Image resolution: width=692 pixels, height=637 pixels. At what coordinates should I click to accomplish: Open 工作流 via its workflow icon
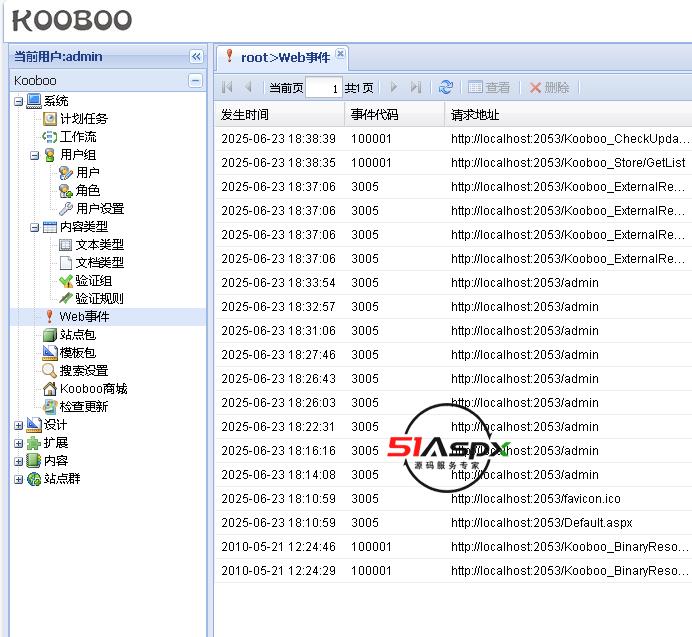pos(50,137)
